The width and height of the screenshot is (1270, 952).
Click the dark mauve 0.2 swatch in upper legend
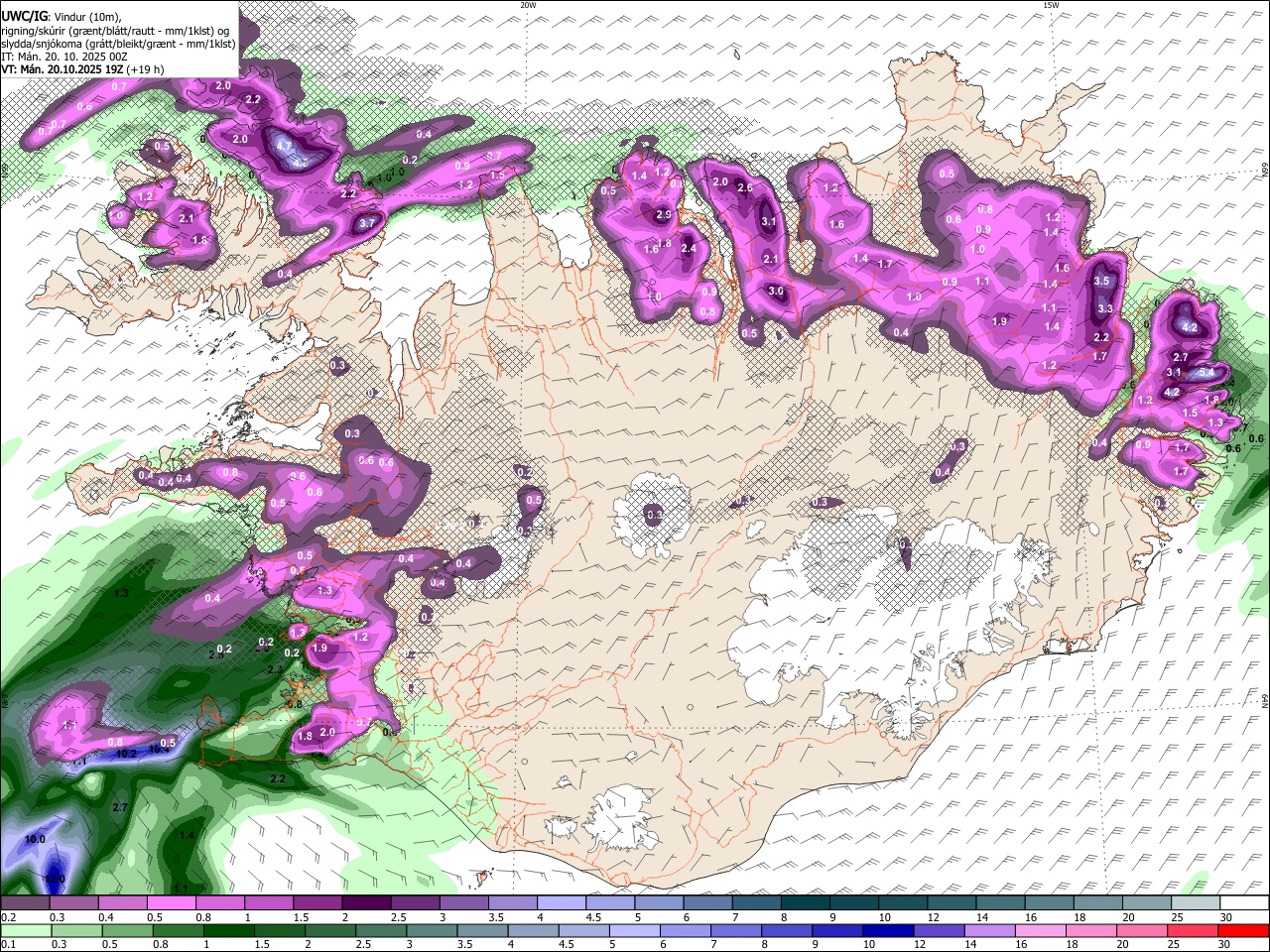(24, 903)
